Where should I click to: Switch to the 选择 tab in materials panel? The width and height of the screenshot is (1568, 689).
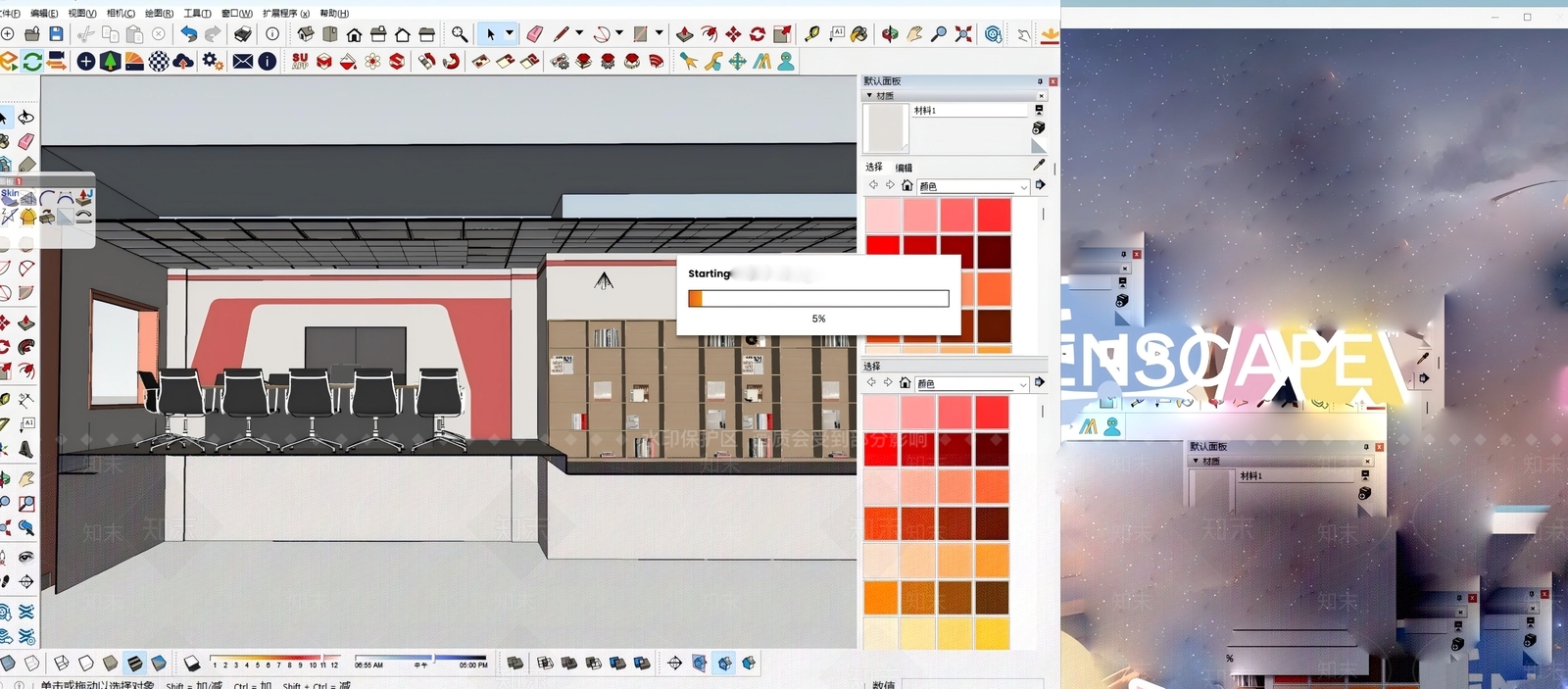point(874,168)
